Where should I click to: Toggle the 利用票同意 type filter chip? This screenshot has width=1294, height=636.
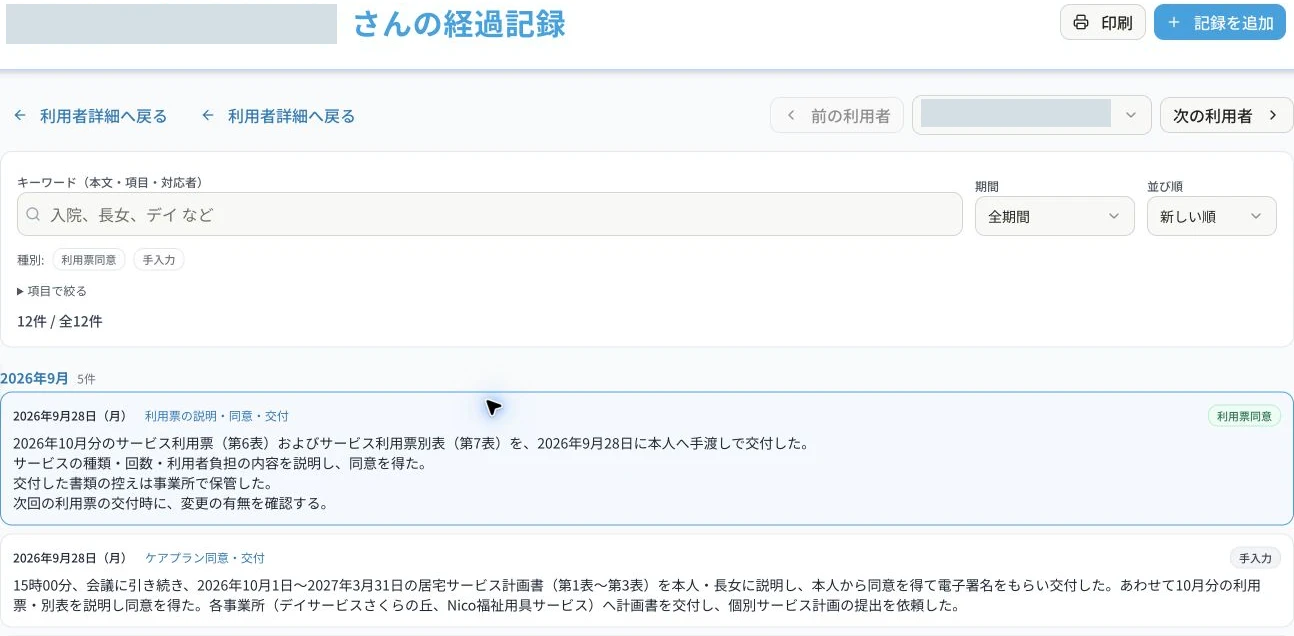coord(89,260)
